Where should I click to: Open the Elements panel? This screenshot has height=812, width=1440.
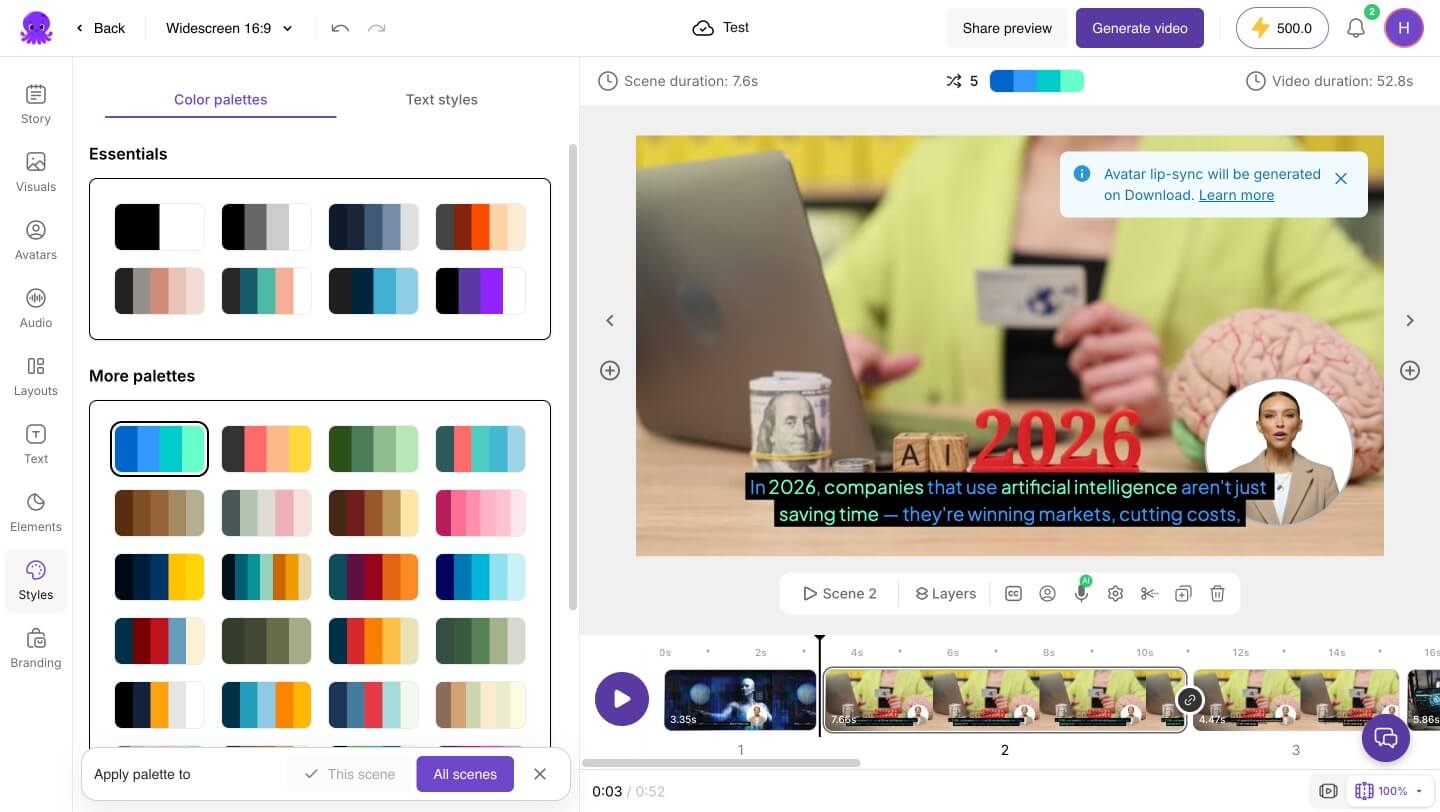coord(36,513)
